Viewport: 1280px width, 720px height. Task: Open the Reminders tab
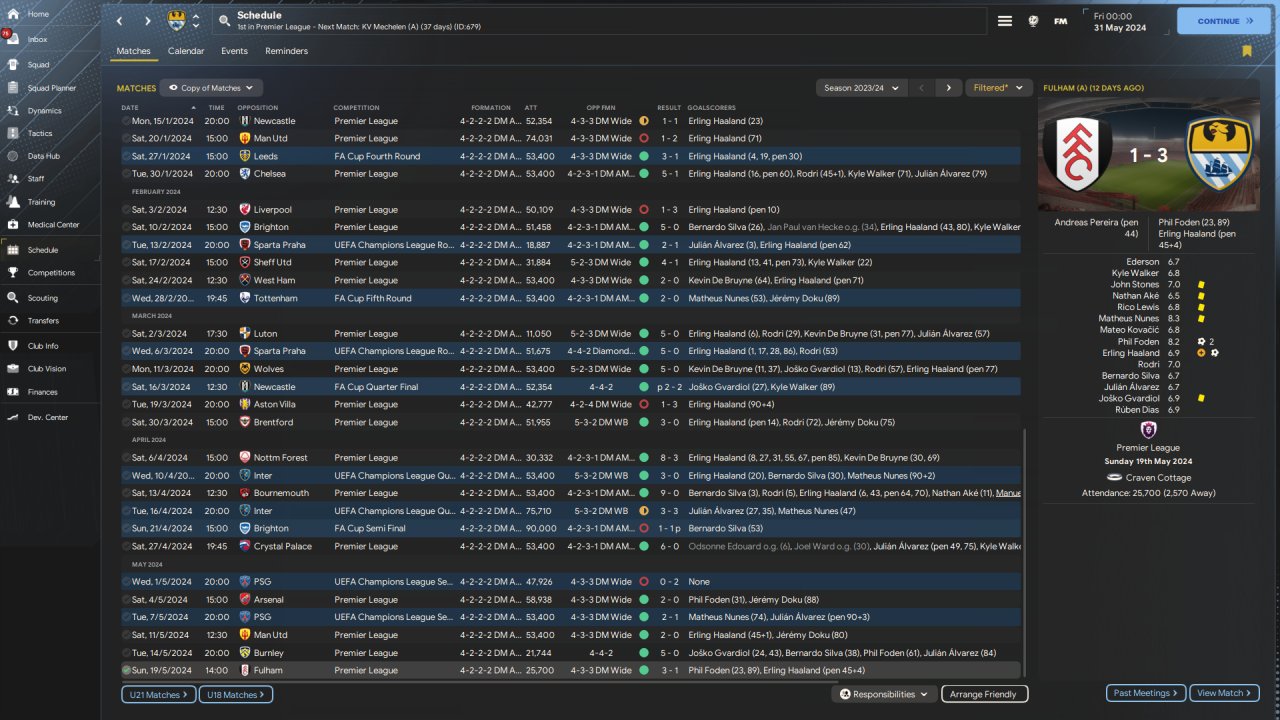(x=287, y=51)
